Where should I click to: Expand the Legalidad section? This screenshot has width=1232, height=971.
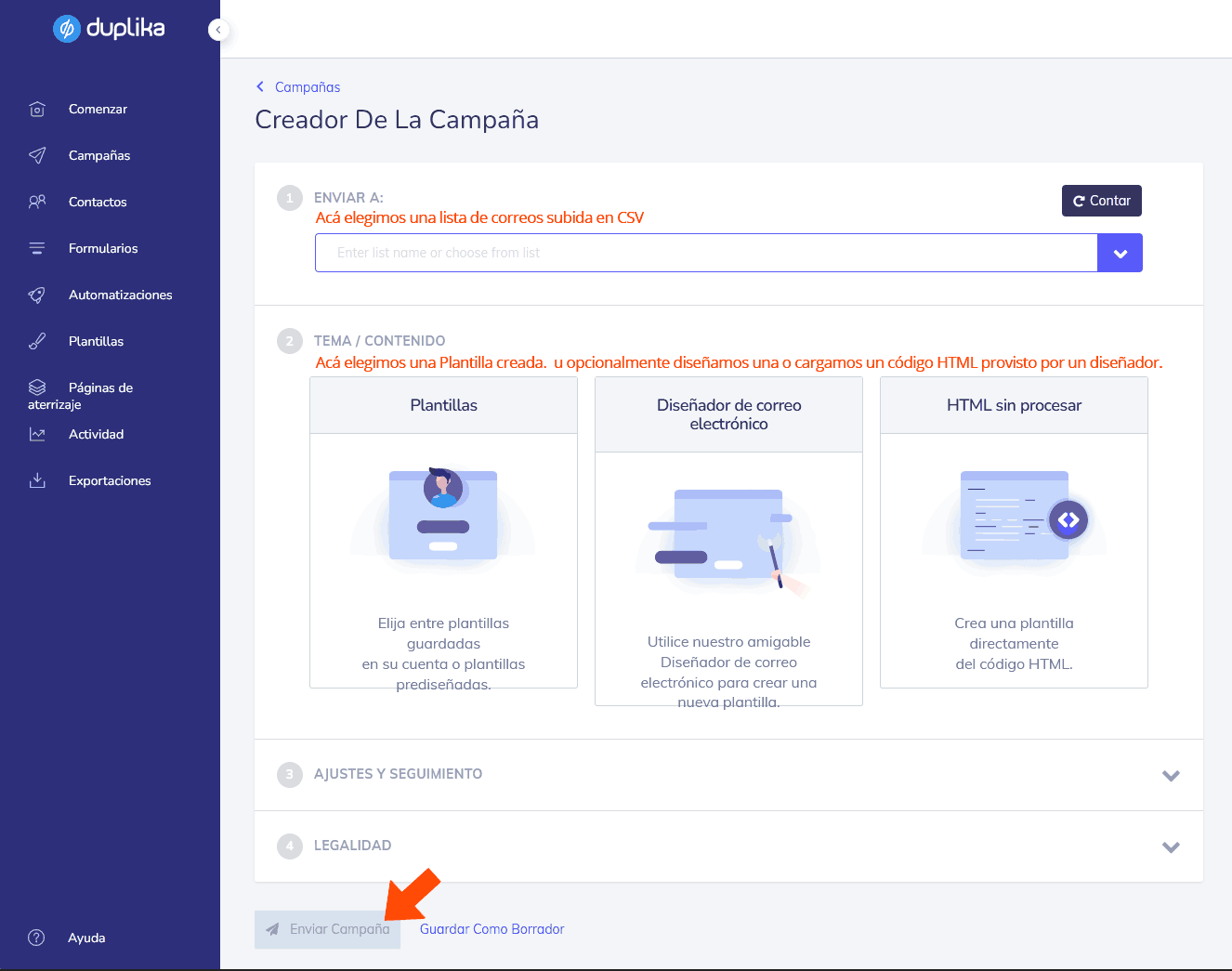tap(1172, 846)
